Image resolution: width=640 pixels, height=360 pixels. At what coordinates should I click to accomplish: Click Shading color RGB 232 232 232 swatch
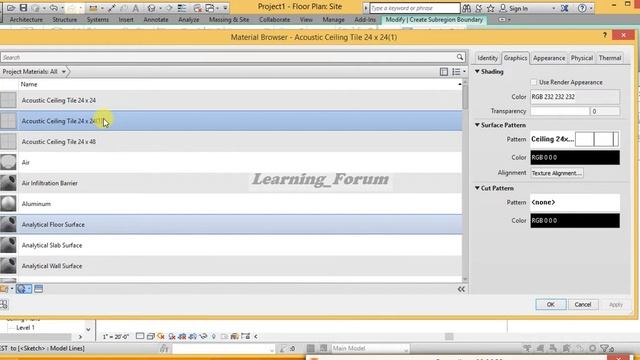point(575,97)
